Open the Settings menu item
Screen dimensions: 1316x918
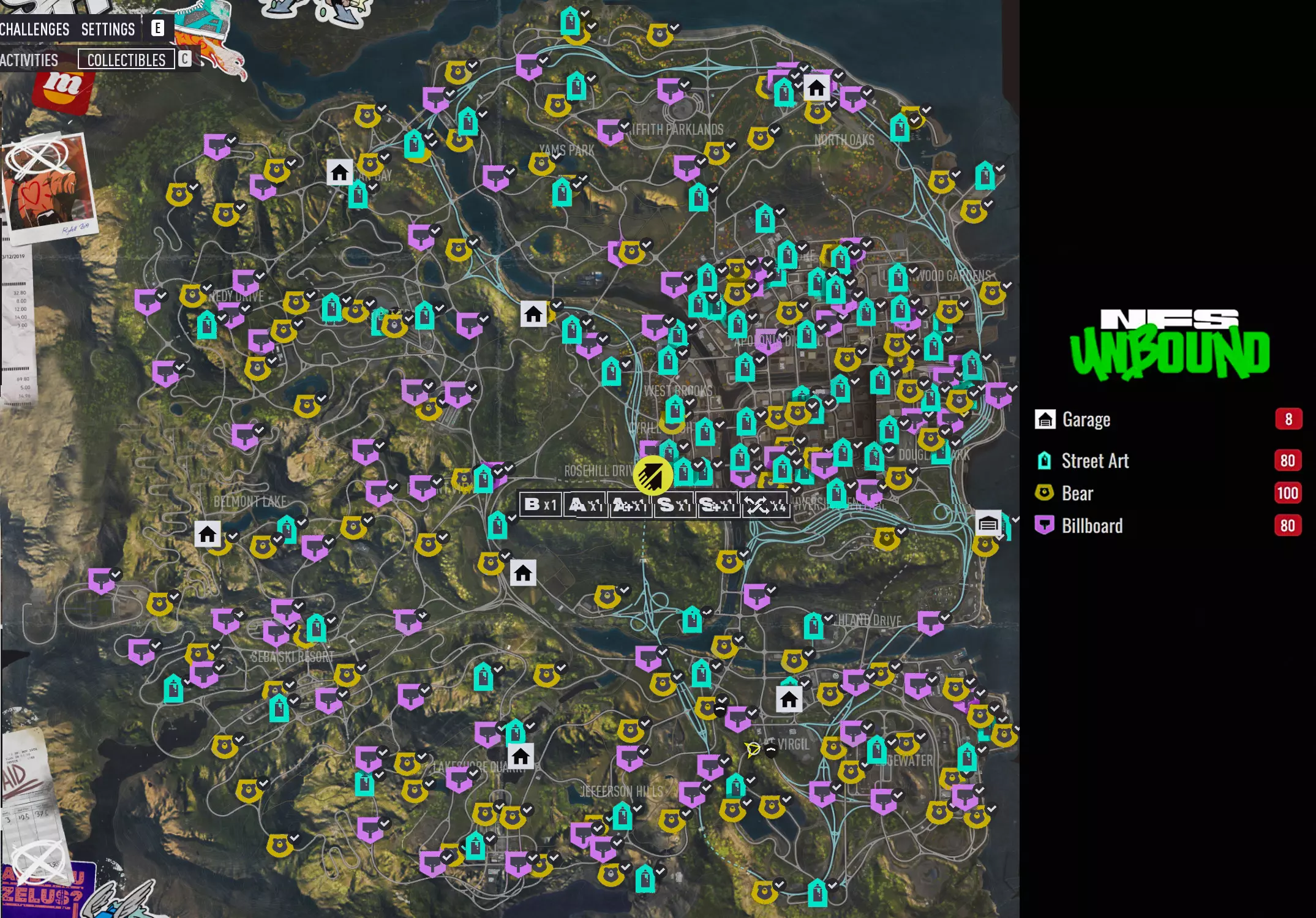point(108,29)
